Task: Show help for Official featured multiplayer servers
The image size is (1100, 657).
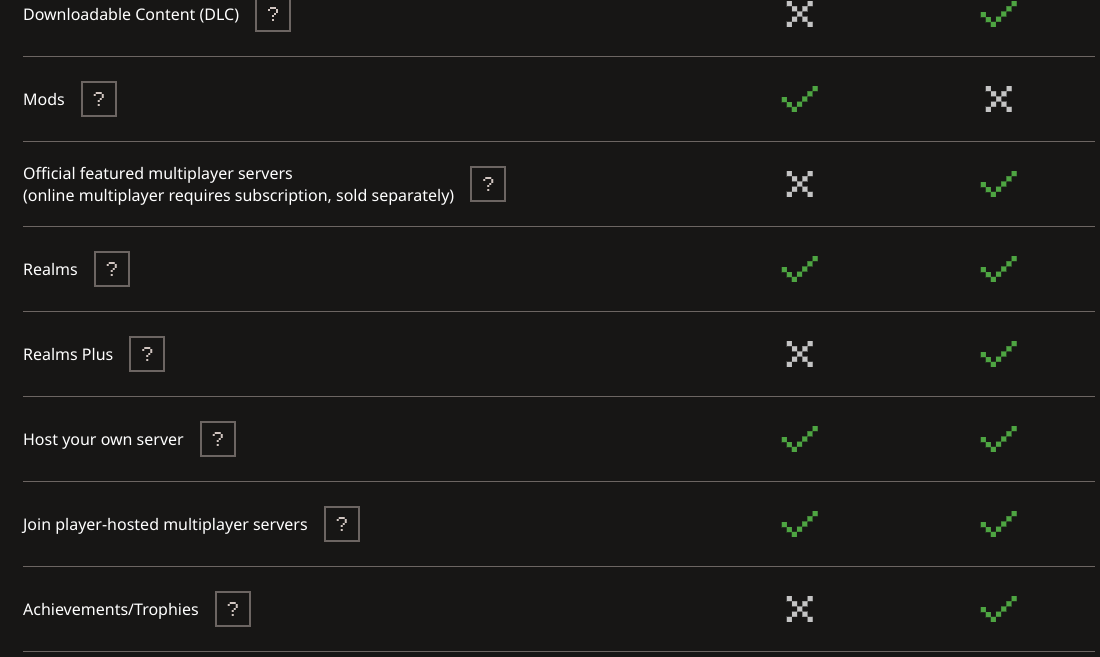Action: 488,184
